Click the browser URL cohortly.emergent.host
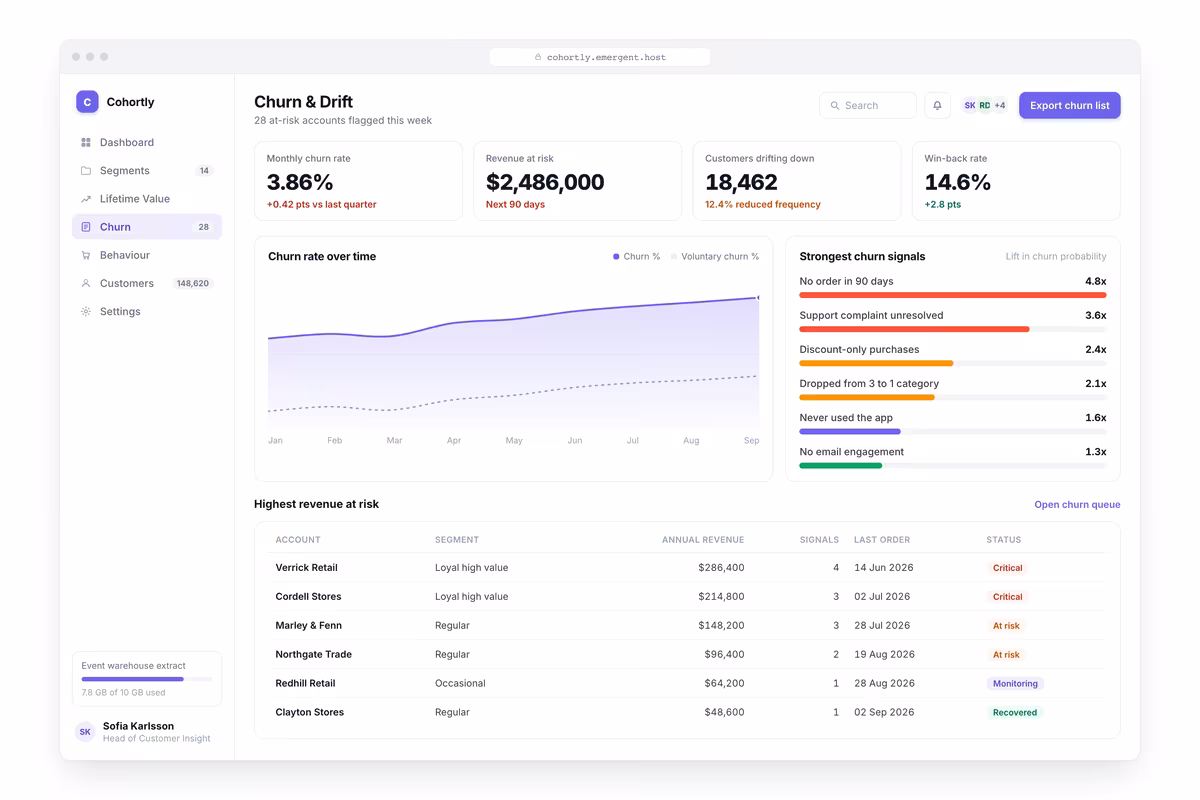This screenshot has width=1200, height=800. 606,57
